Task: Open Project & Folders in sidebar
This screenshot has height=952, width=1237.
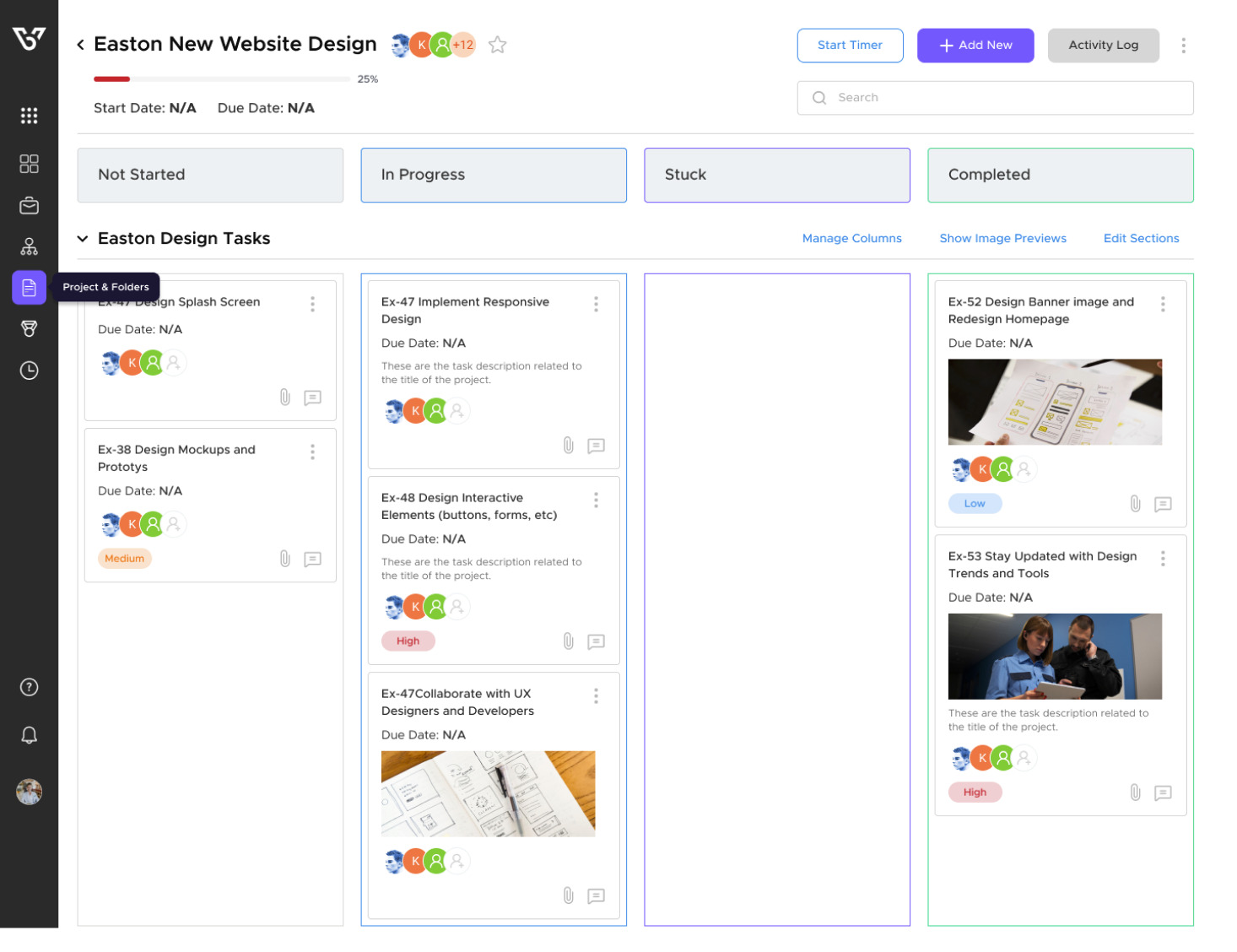Action: (x=29, y=288)
